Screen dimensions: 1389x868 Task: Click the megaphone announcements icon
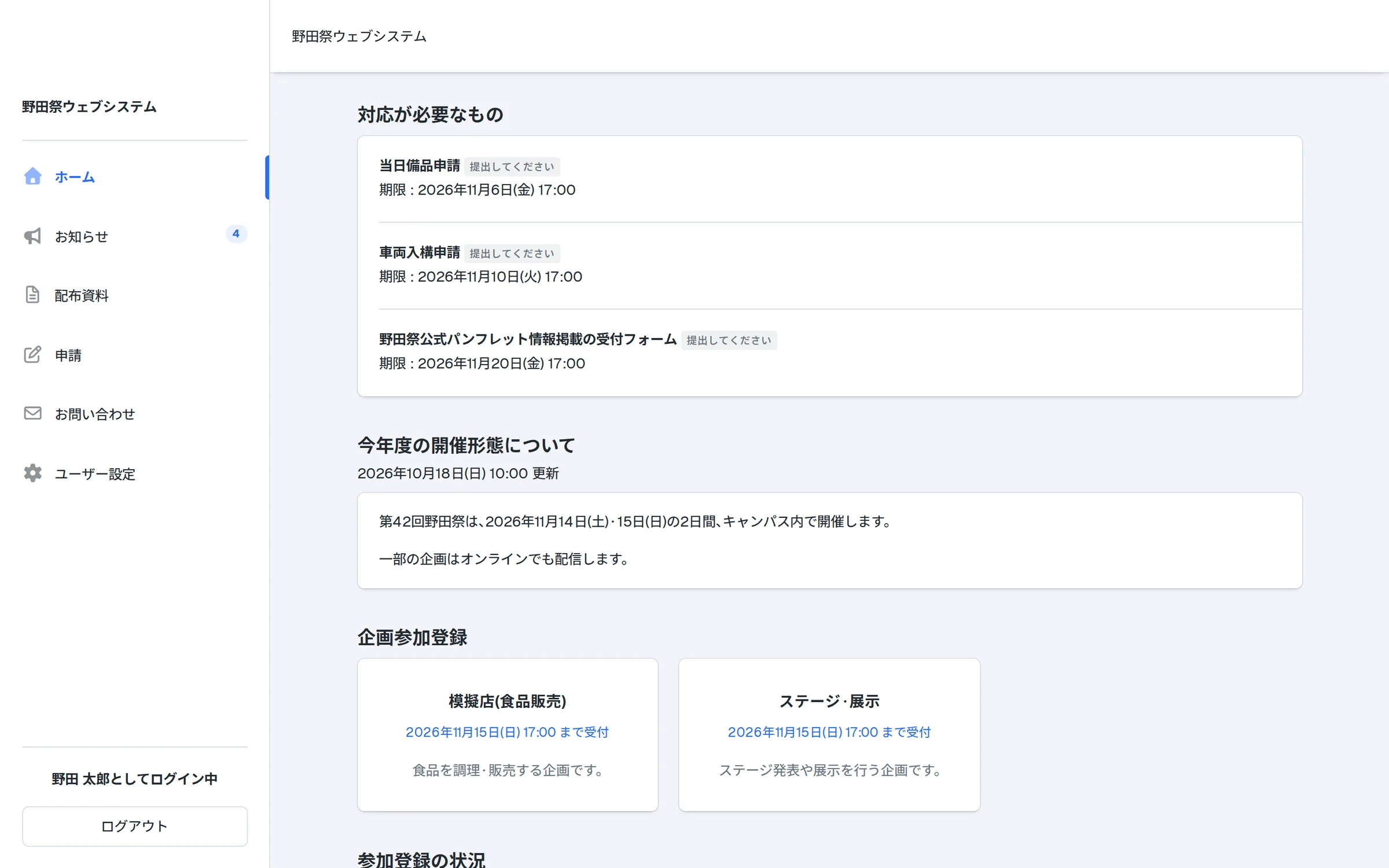pyautogui.click(x=32, y=236)
